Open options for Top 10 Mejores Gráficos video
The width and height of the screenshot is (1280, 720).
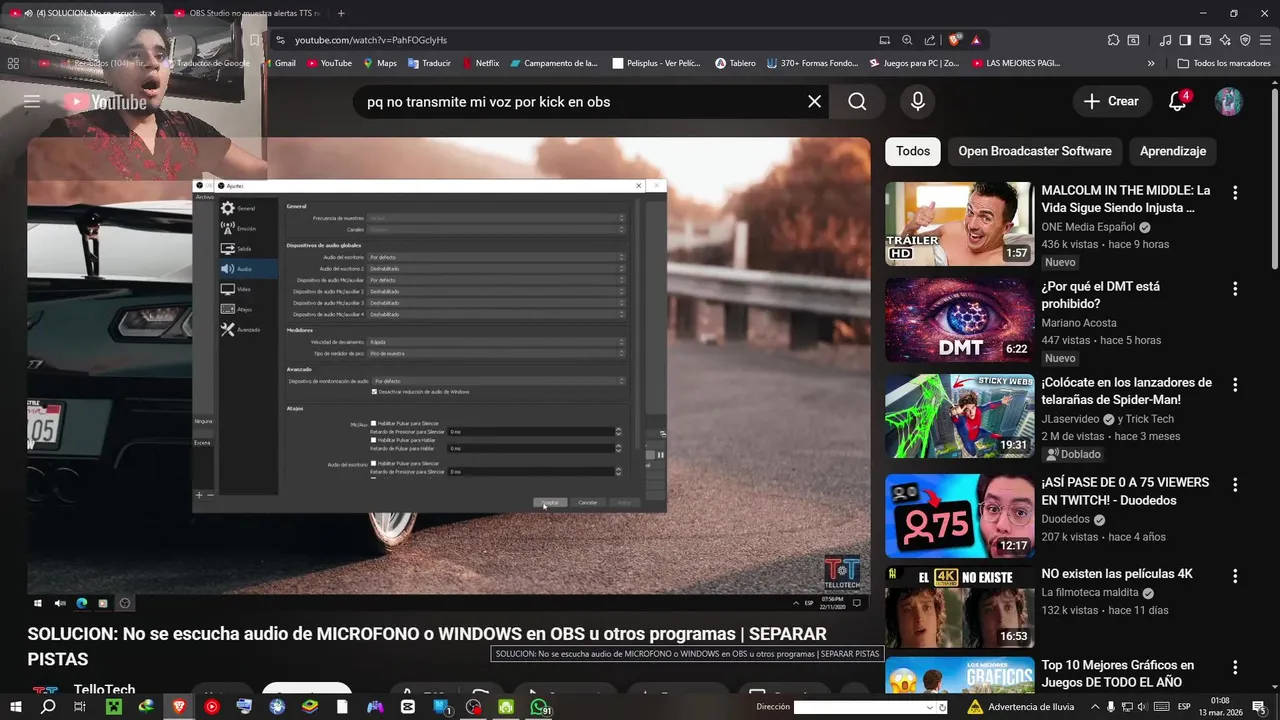pos(1235,667)
